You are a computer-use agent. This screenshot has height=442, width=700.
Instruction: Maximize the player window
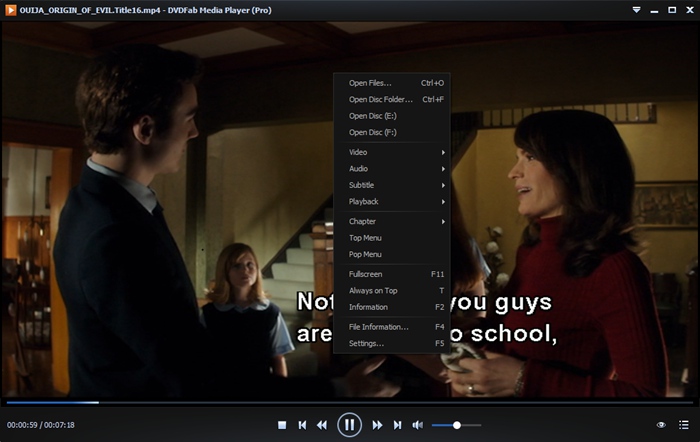(x=672, y=10)
